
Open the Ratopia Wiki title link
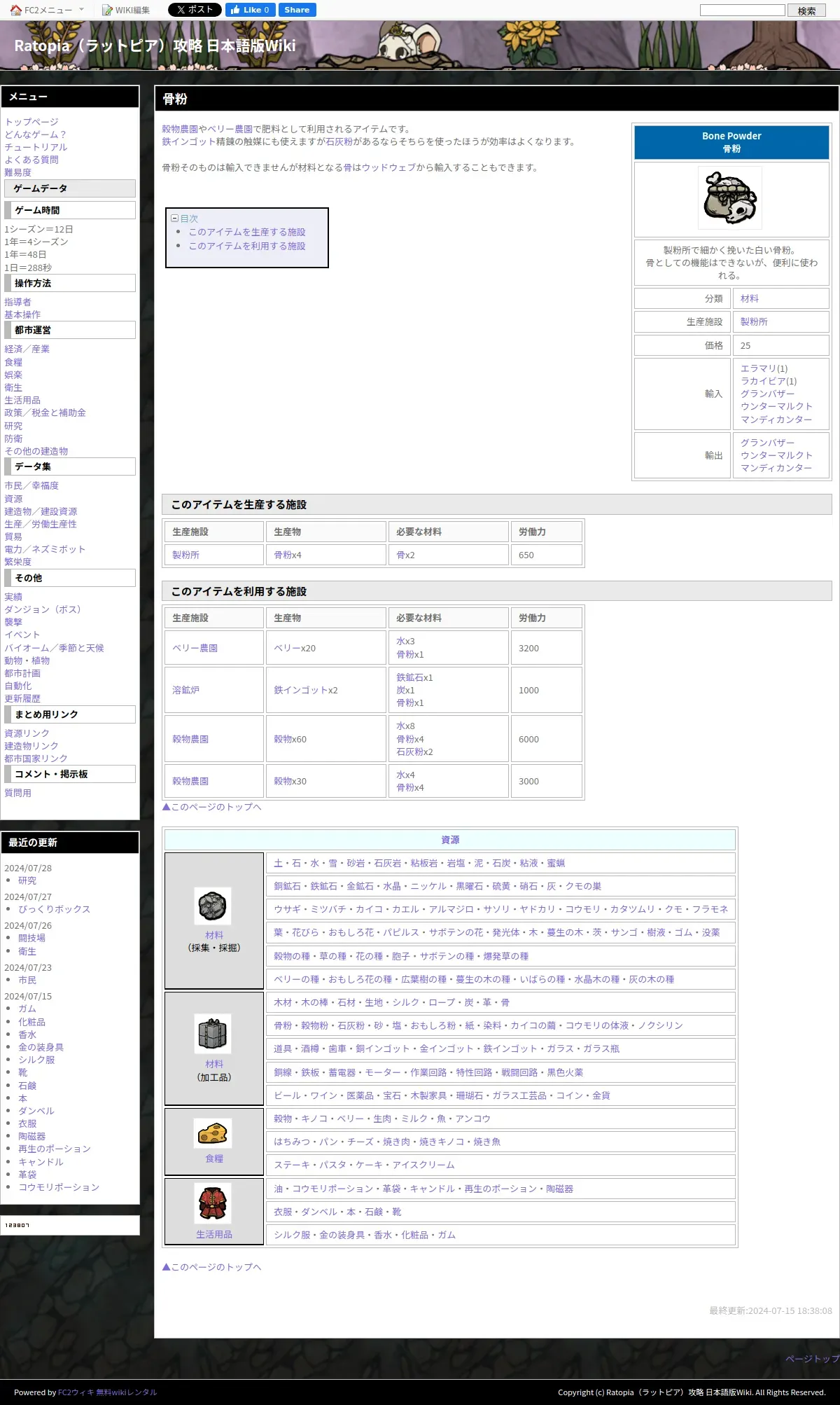155,46
